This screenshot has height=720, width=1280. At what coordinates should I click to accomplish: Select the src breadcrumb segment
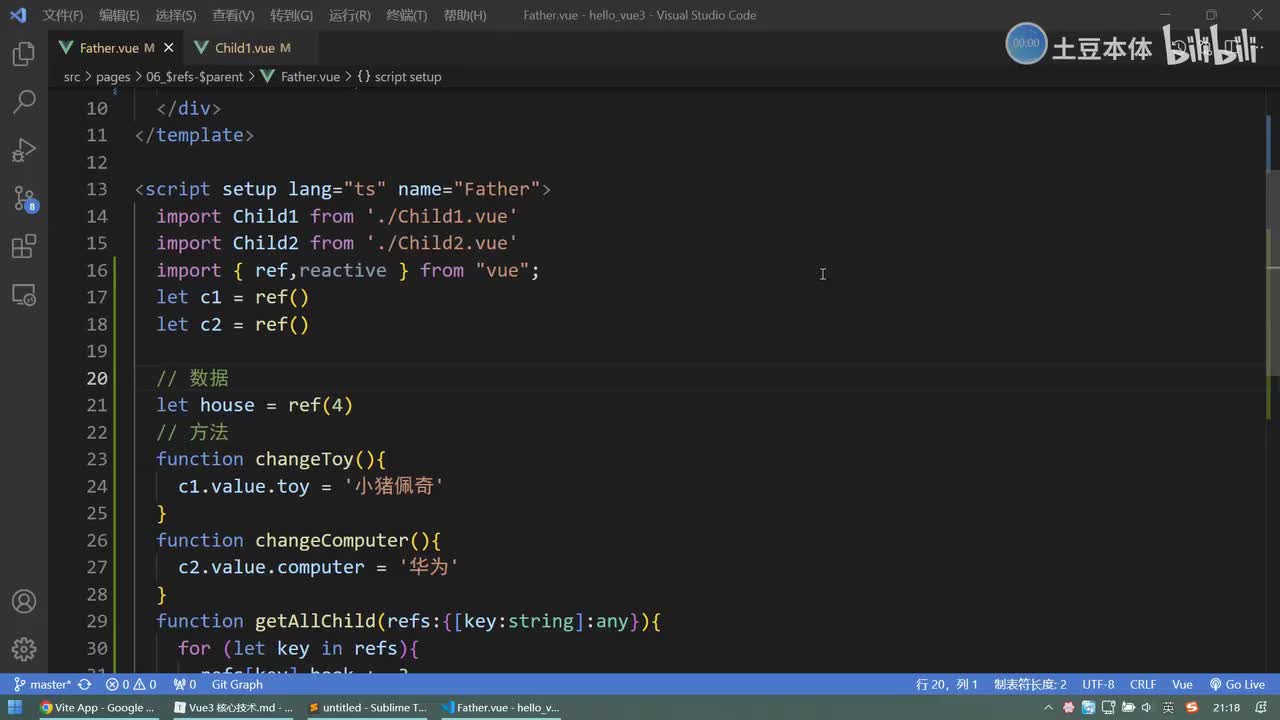pos(72,77)
